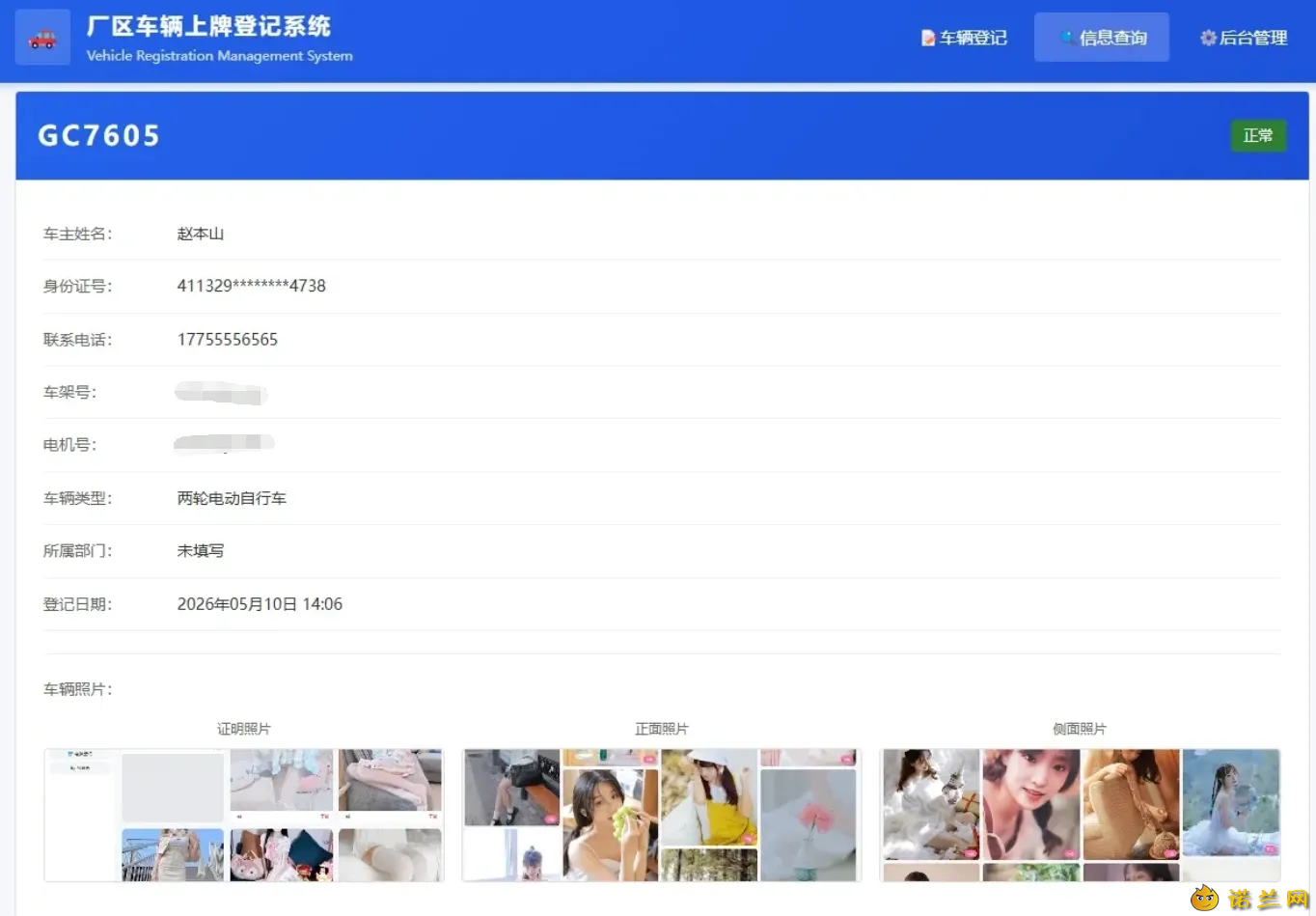Open the 证明照片 thumbnail image
The height and width of the screenshot is (916, 1316).
tap(244, 815)
